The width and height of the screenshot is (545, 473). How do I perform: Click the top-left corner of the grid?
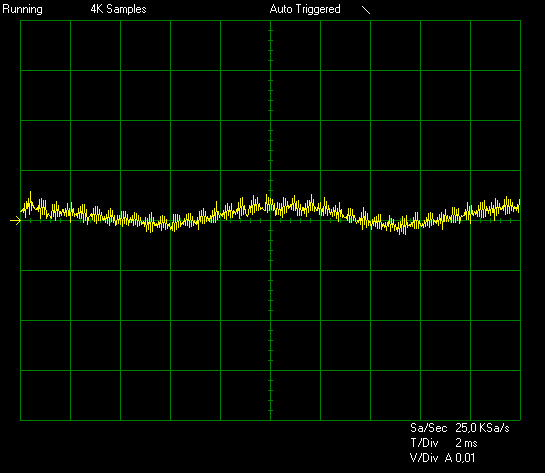click(21, 21)
